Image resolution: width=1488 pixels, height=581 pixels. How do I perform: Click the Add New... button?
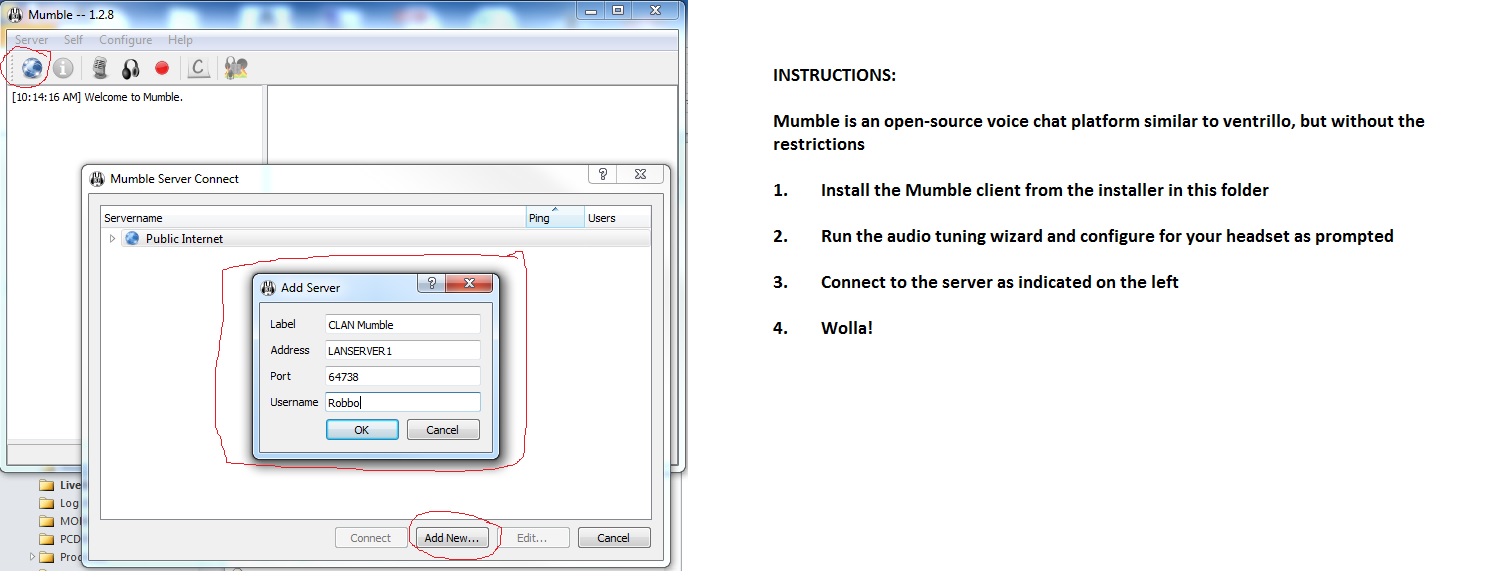click(452, 538)
